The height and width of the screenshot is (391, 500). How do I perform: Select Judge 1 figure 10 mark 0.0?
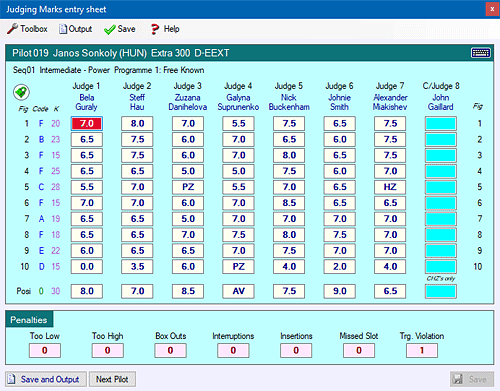pos(87,267)
